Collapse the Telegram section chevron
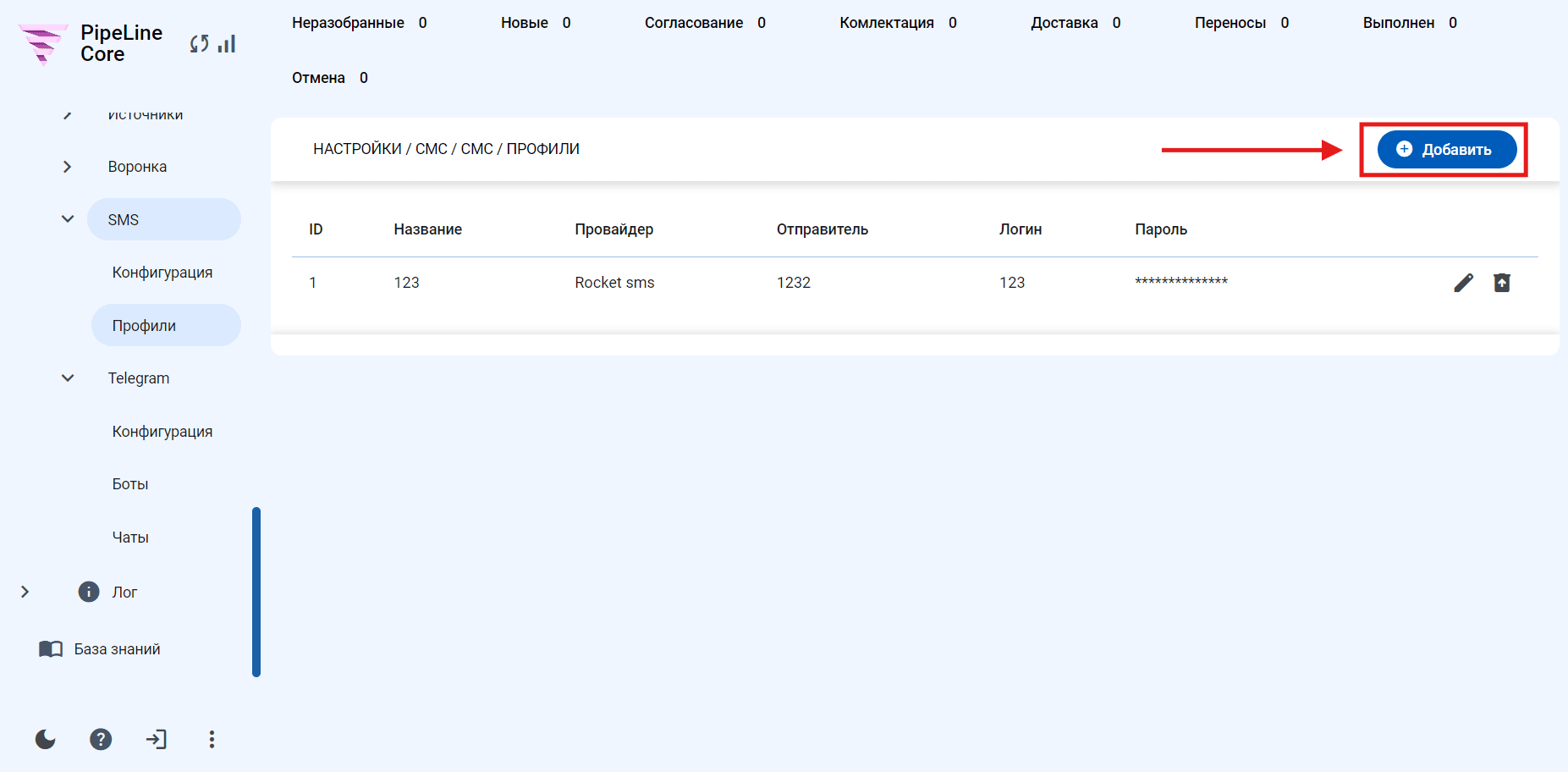Image resolution: width=1568 pixels, height=772 pixels. (68, 378)
